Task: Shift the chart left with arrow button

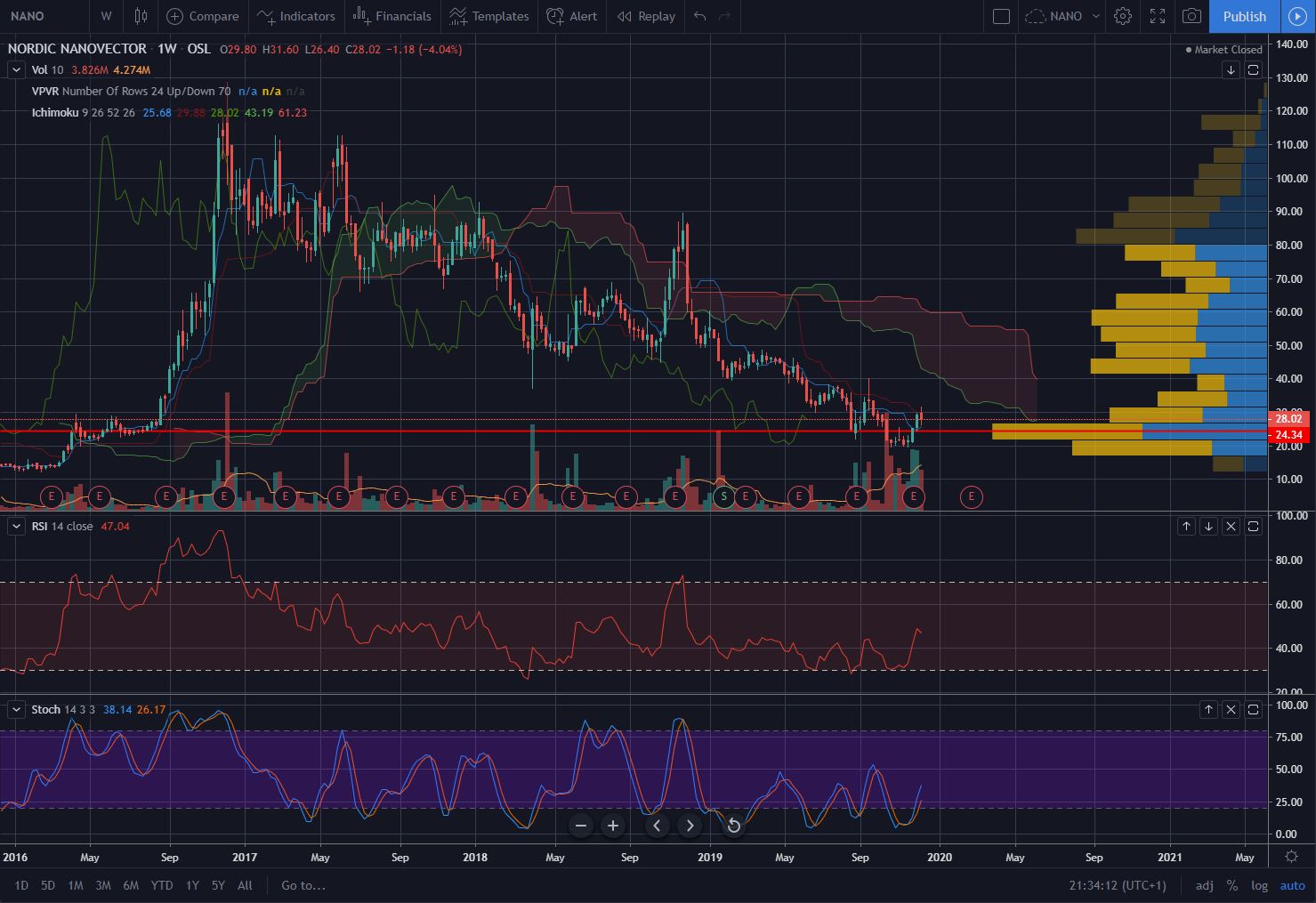Action: tap(657, 826)
